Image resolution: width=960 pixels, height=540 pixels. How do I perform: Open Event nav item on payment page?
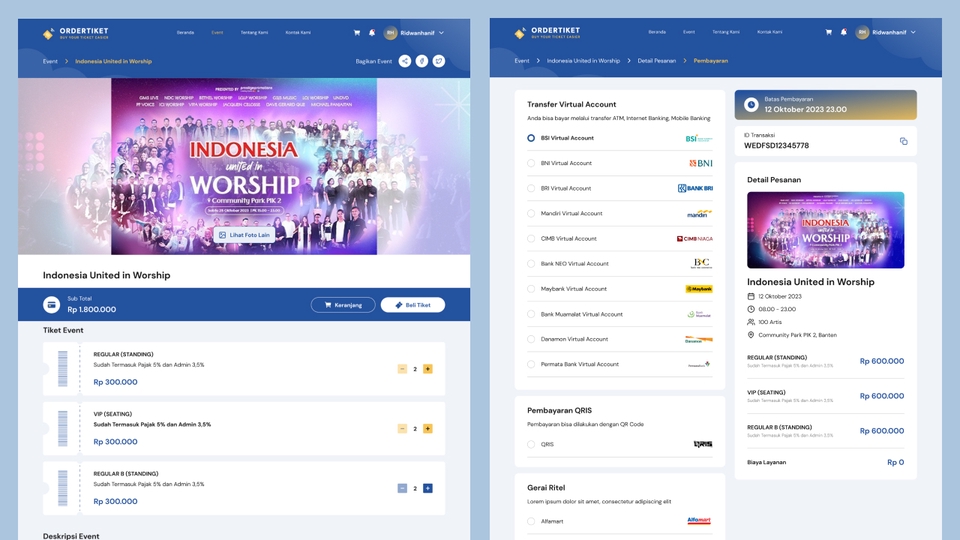click(x=689, y=32)
